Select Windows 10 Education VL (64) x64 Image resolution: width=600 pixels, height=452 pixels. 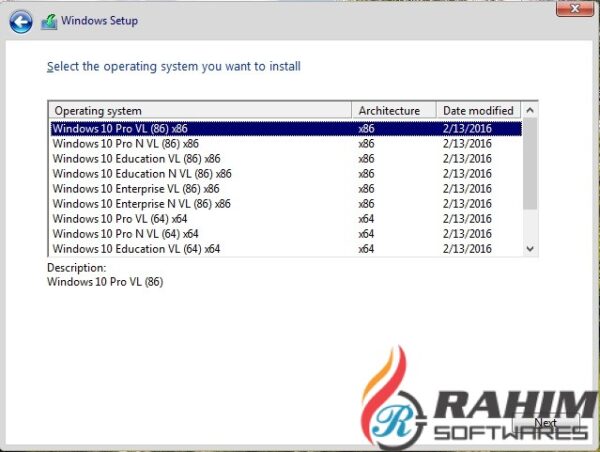pyautogui.click(x=286, y=249)
